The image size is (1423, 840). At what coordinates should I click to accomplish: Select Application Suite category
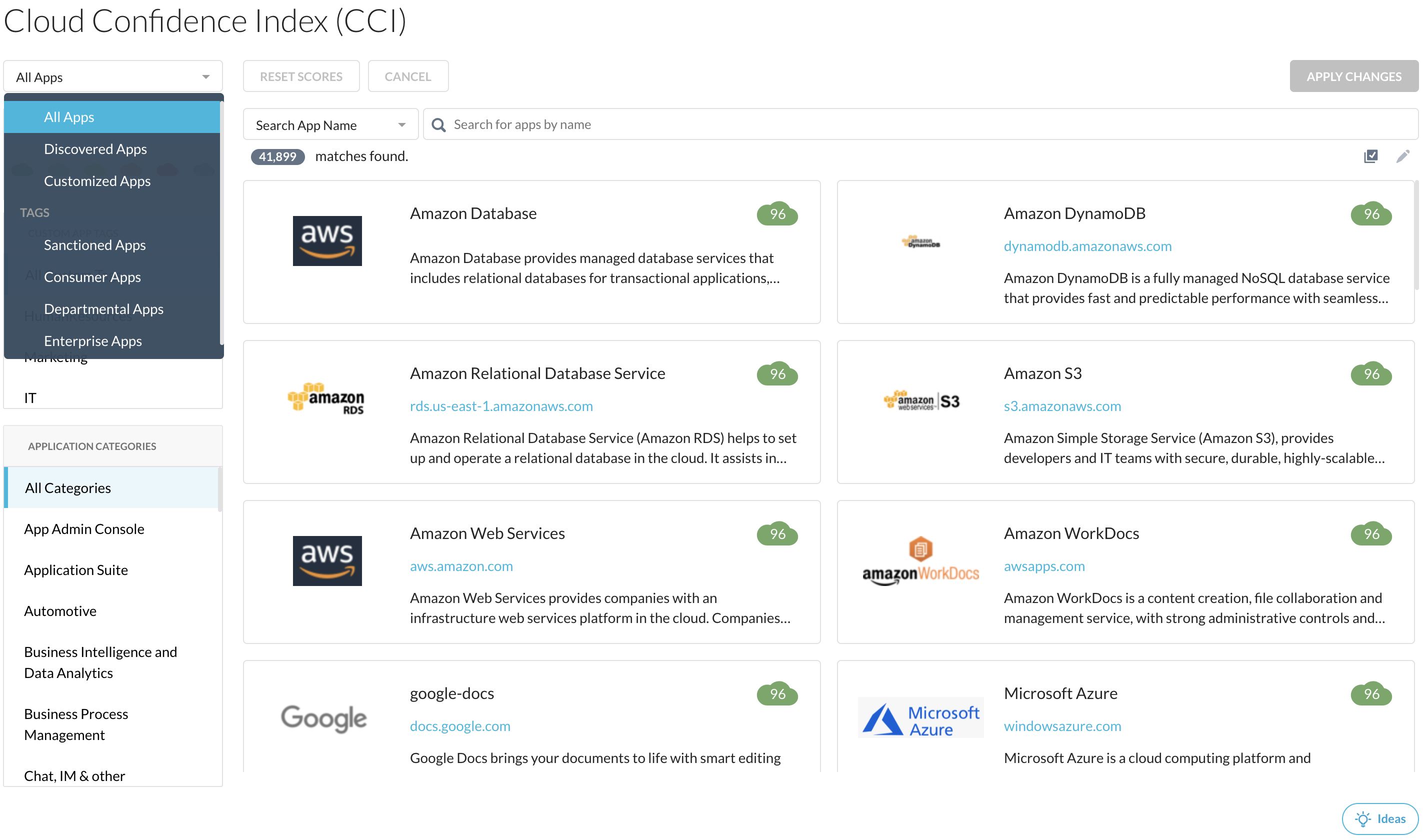pos(111,570)
